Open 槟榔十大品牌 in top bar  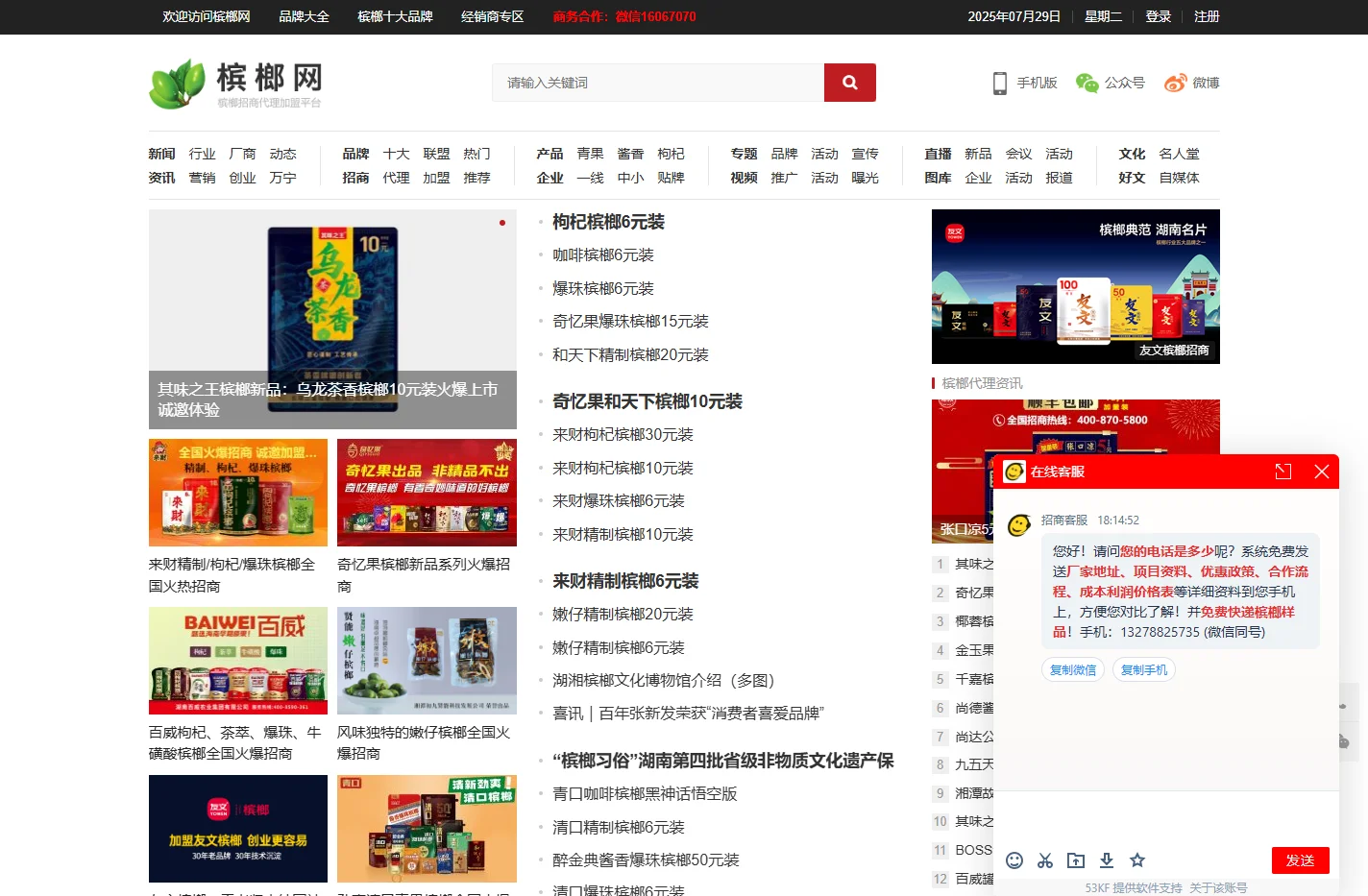[x=395, y=16]
